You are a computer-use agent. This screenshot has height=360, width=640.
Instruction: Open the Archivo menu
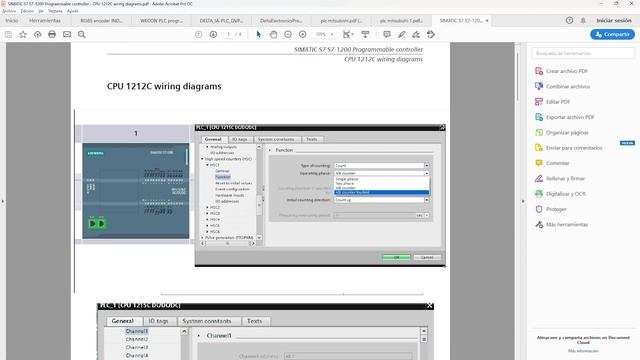point(9,11)
